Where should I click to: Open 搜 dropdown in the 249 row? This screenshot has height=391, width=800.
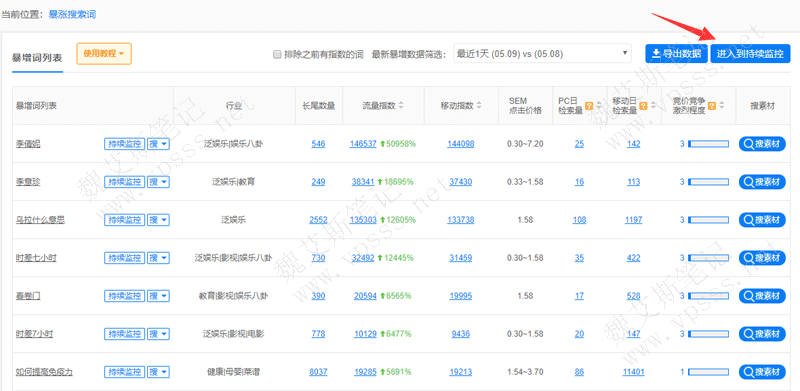point(158,182)
